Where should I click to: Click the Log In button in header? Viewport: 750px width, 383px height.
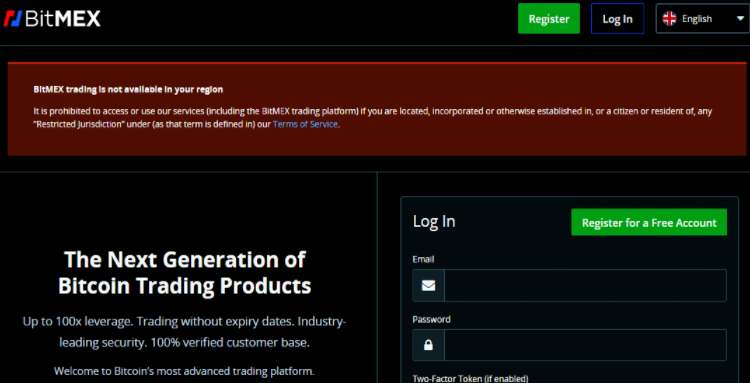[x=617, y=19]
